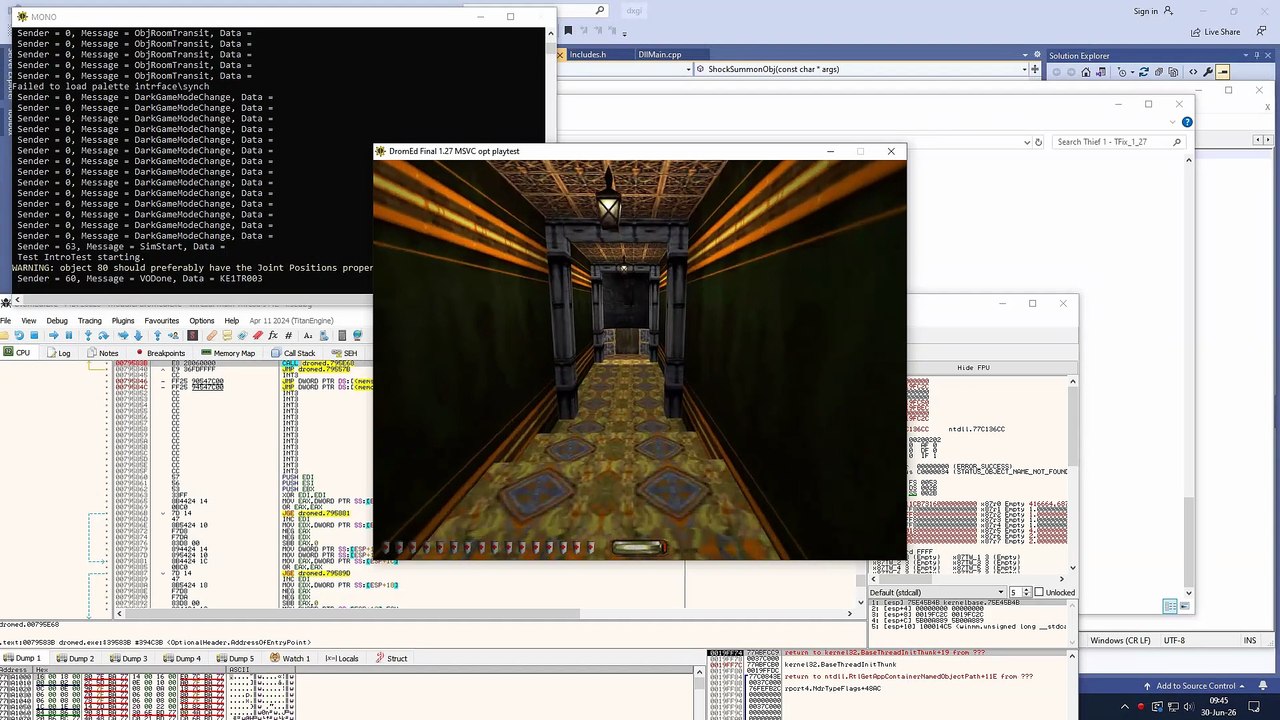Refresh the File Explorer address bar
1280x720 pixels.
pos(1038,142)
